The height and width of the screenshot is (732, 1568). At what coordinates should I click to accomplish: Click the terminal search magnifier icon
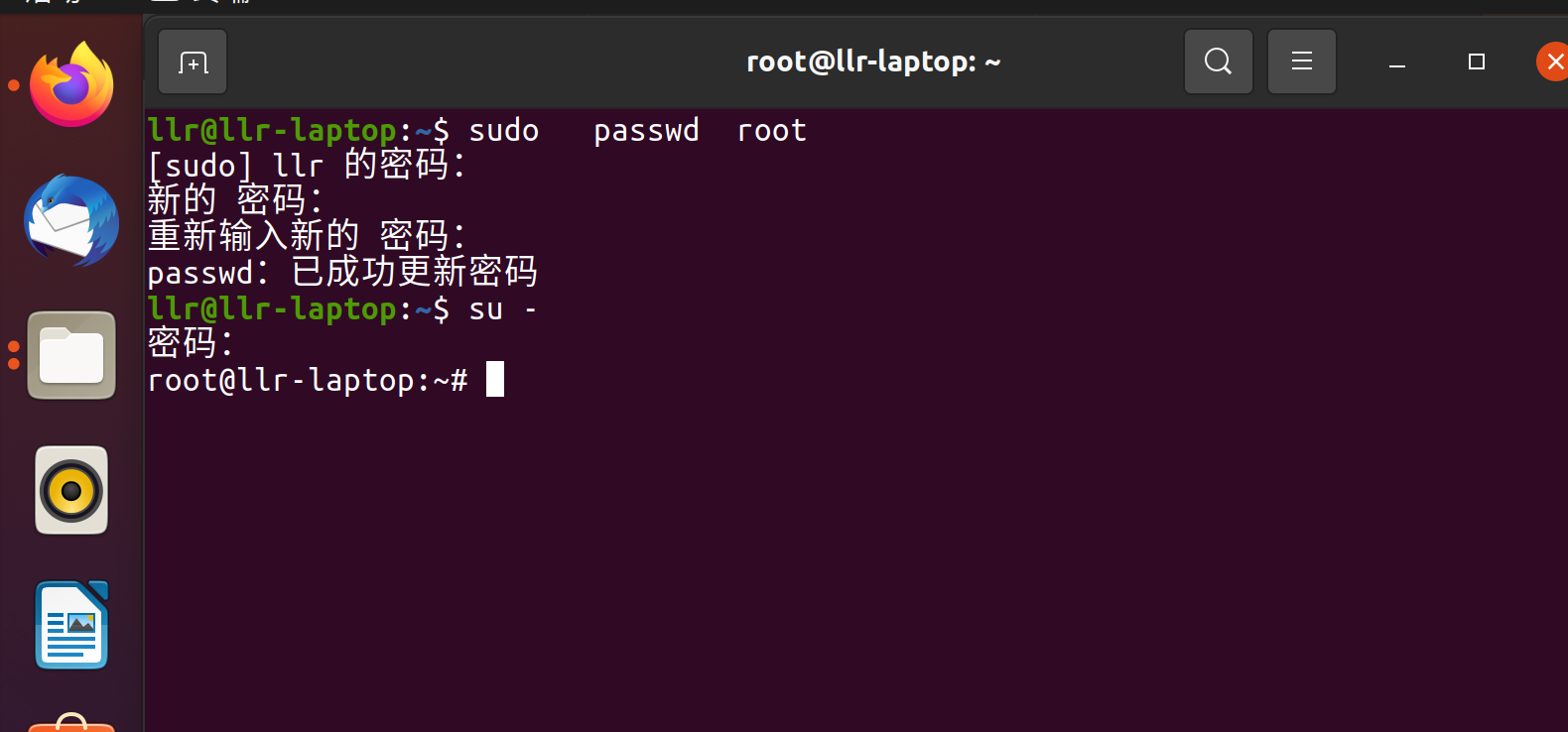point(1218,61)
